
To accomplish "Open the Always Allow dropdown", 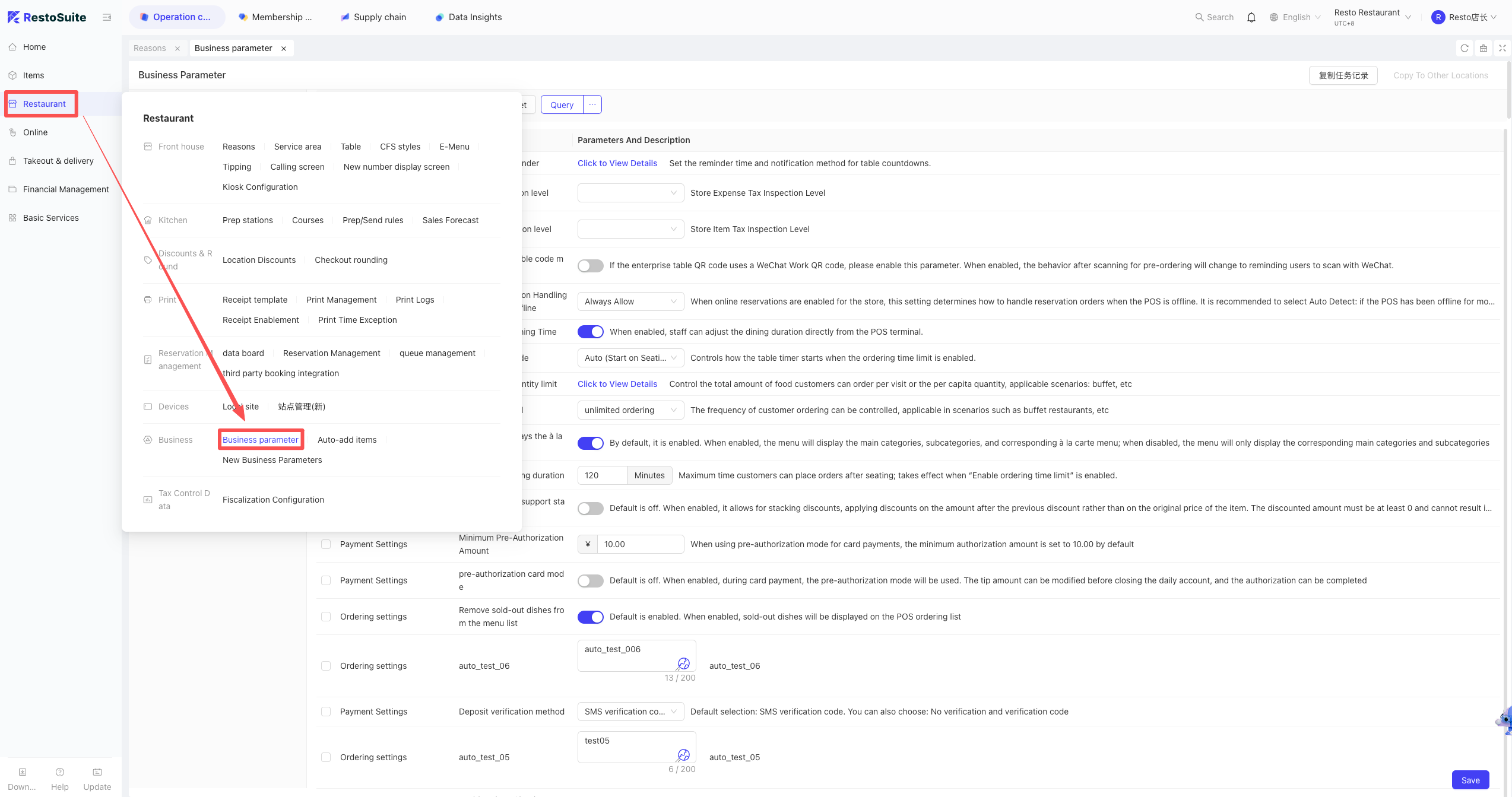I will pyautogui.click(x=630, y=301).
